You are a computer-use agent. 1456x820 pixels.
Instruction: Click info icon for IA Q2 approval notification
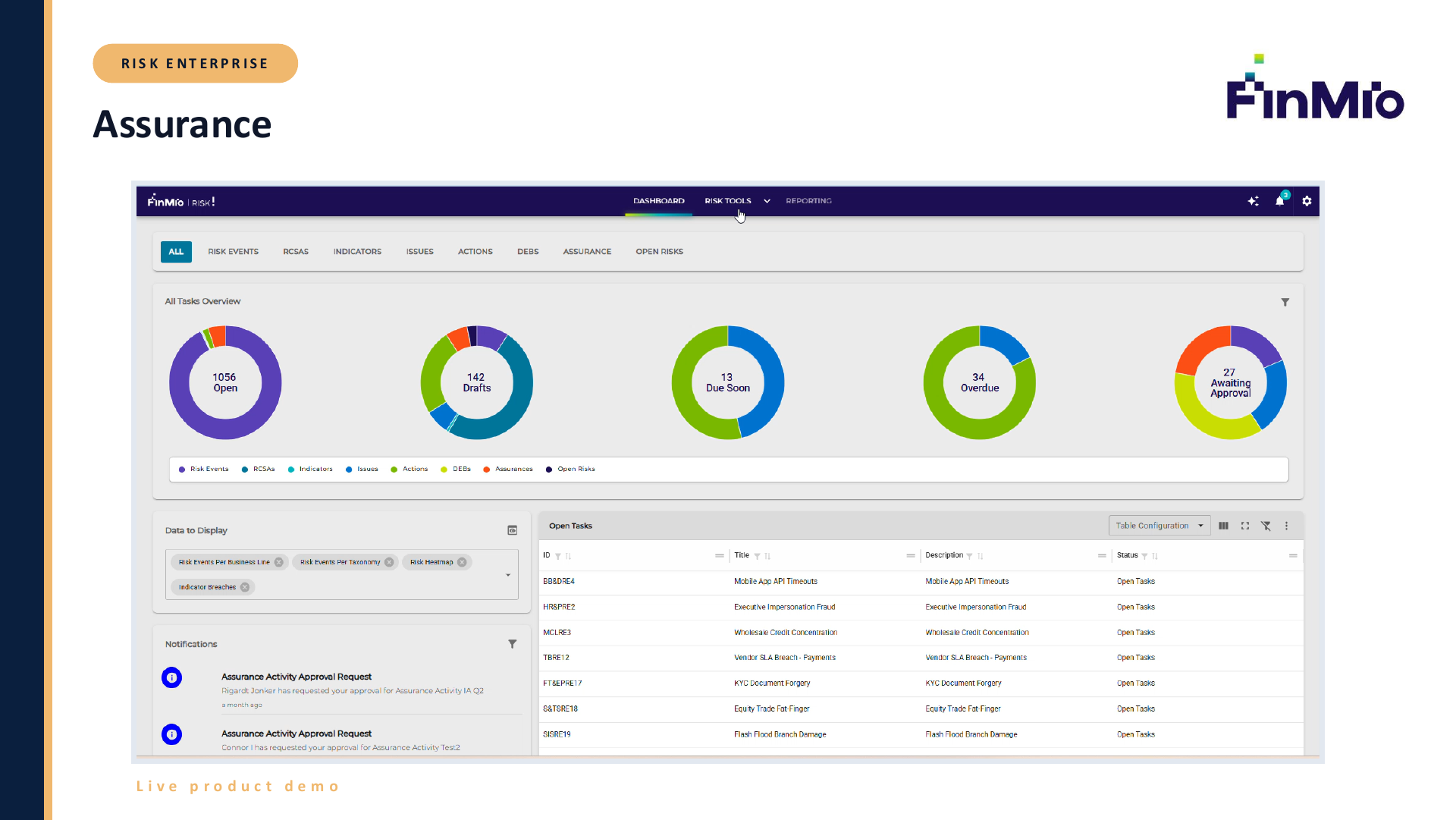pos(172,677)
